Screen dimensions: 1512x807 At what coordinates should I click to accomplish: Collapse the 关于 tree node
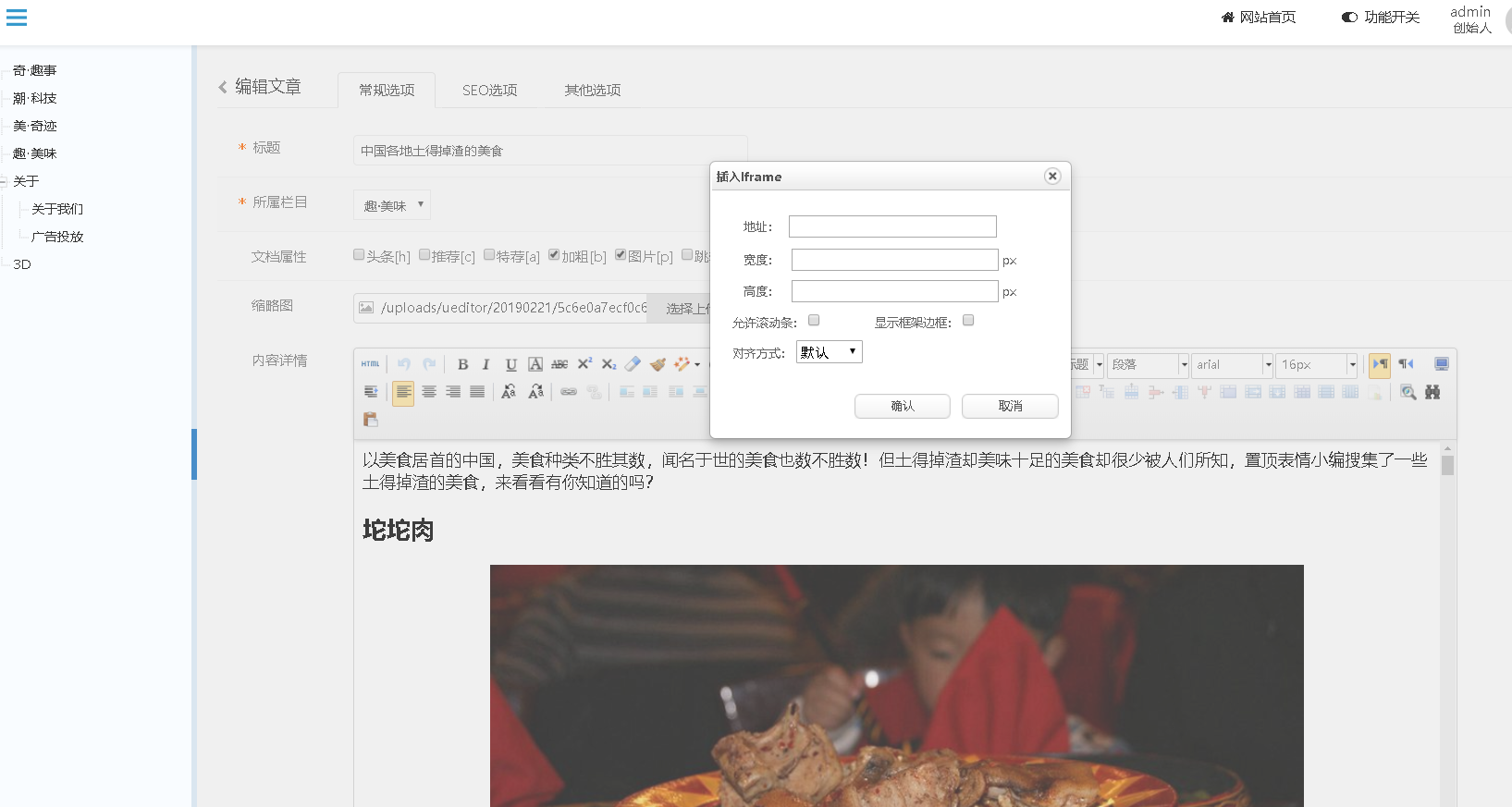click(4, 182)
